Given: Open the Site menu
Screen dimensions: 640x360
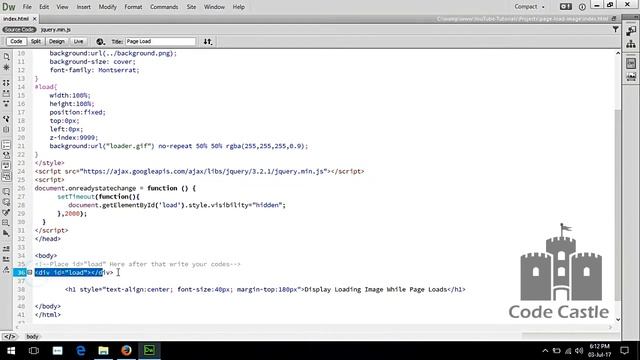Looking at the screenshot, I should 191,7.
